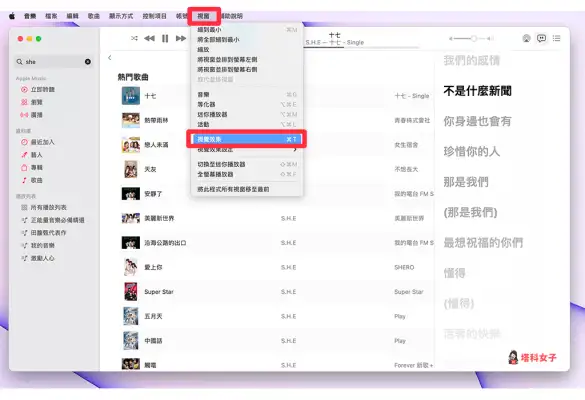Skip forward to the next track
Viewport: 585px width, 400px height.
click(181, 38)
